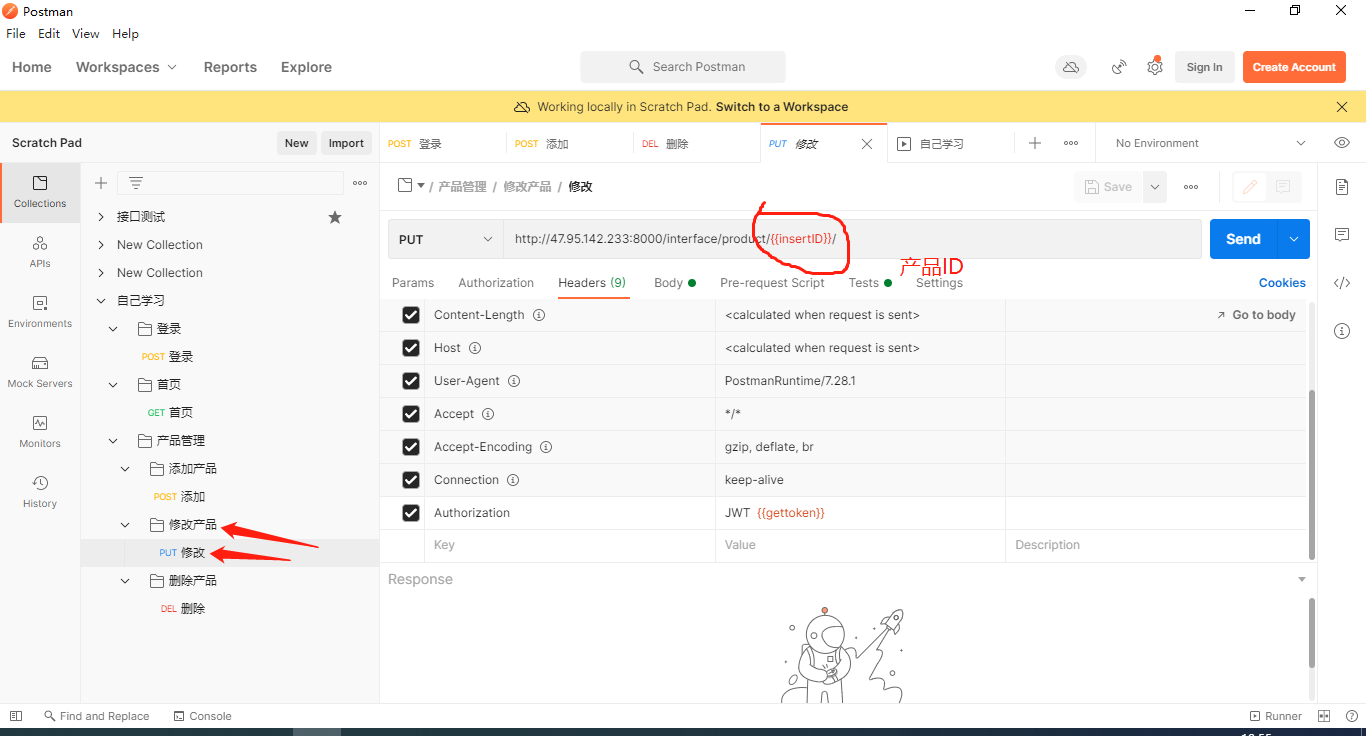Close the 修改 request tab

[867, 144]
